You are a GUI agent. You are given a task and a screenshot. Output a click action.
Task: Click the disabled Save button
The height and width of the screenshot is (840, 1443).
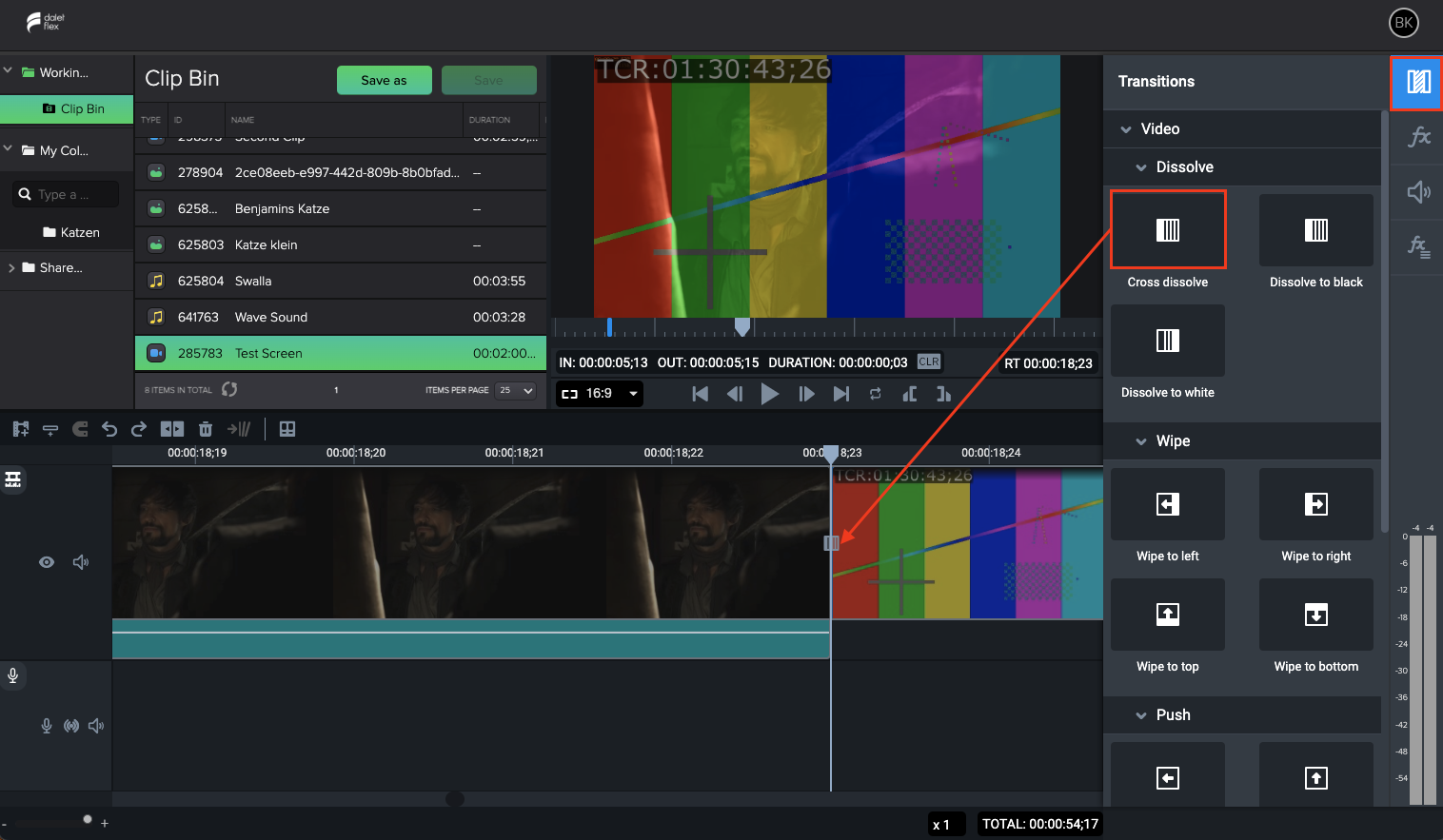(488, 80)
